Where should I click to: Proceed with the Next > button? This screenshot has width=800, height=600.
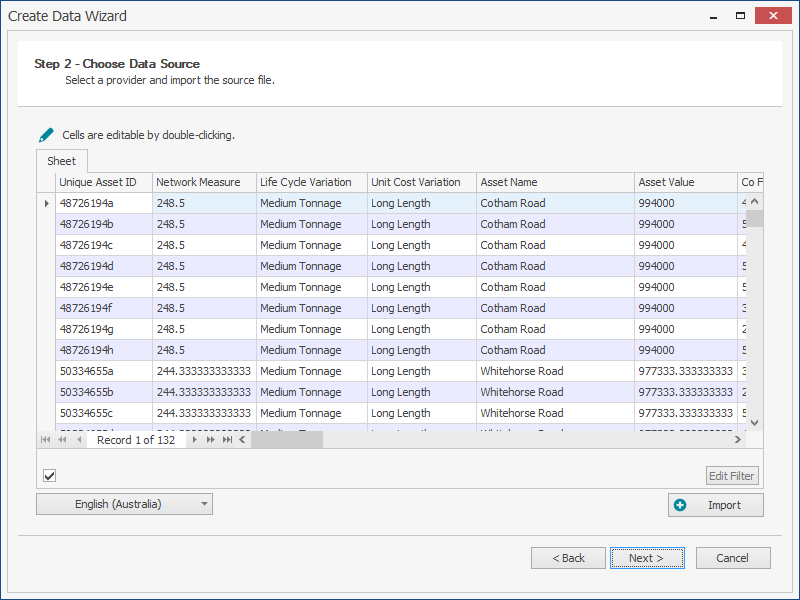pyautogui.click(x=647, y=558)
